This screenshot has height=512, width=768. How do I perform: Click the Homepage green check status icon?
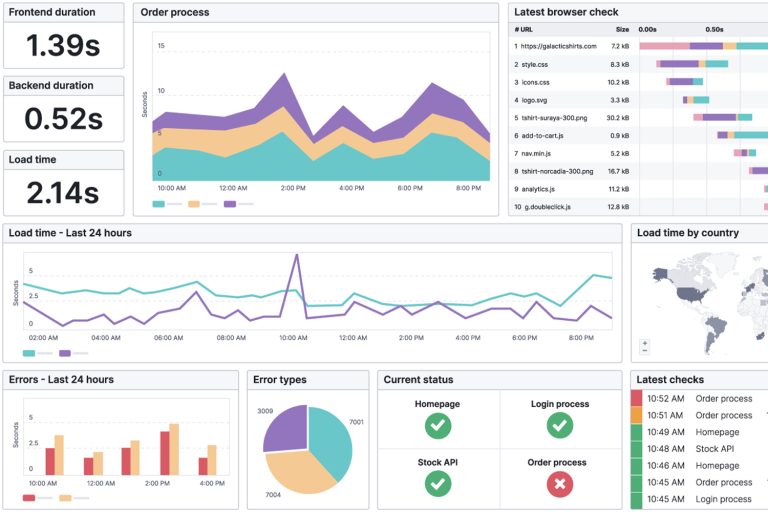[437, 426]
